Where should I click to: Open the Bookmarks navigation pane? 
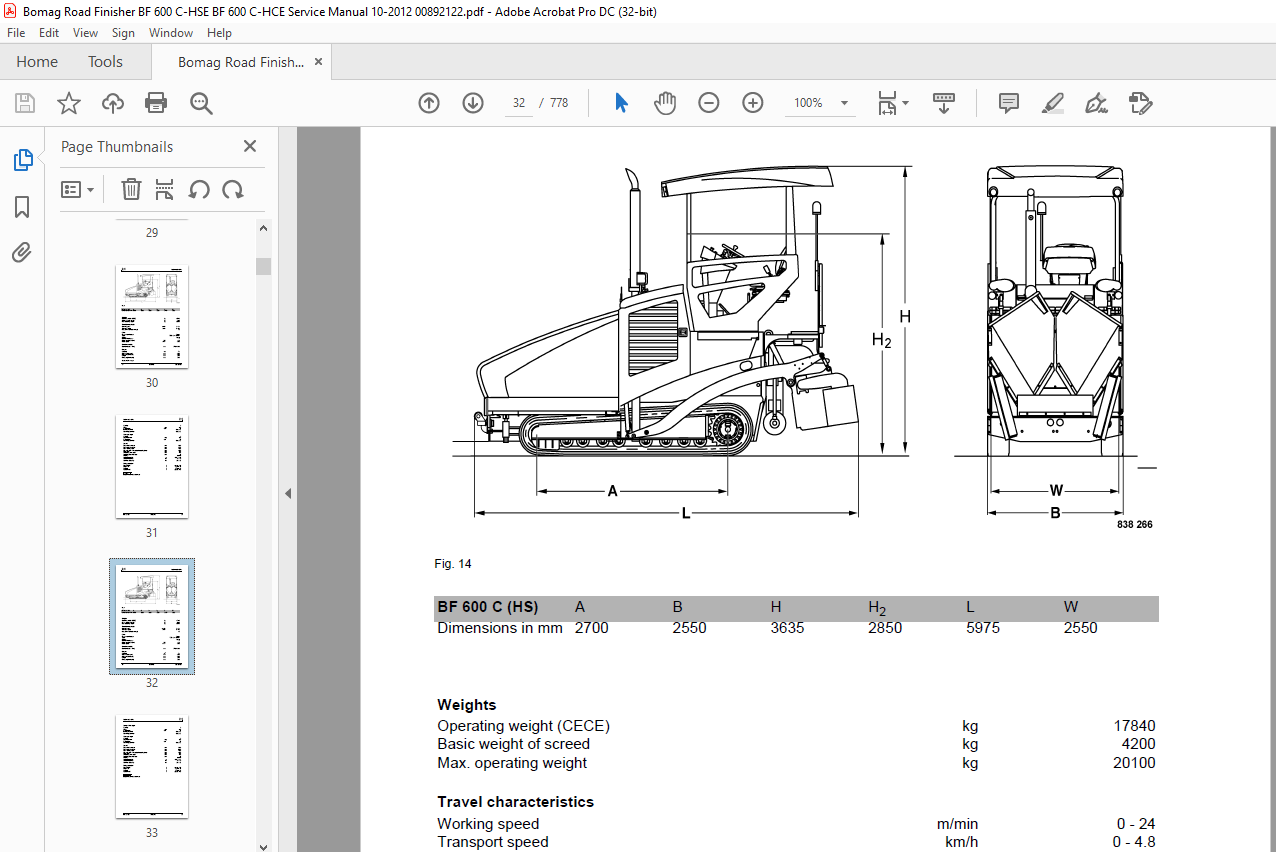pos(22,207)
